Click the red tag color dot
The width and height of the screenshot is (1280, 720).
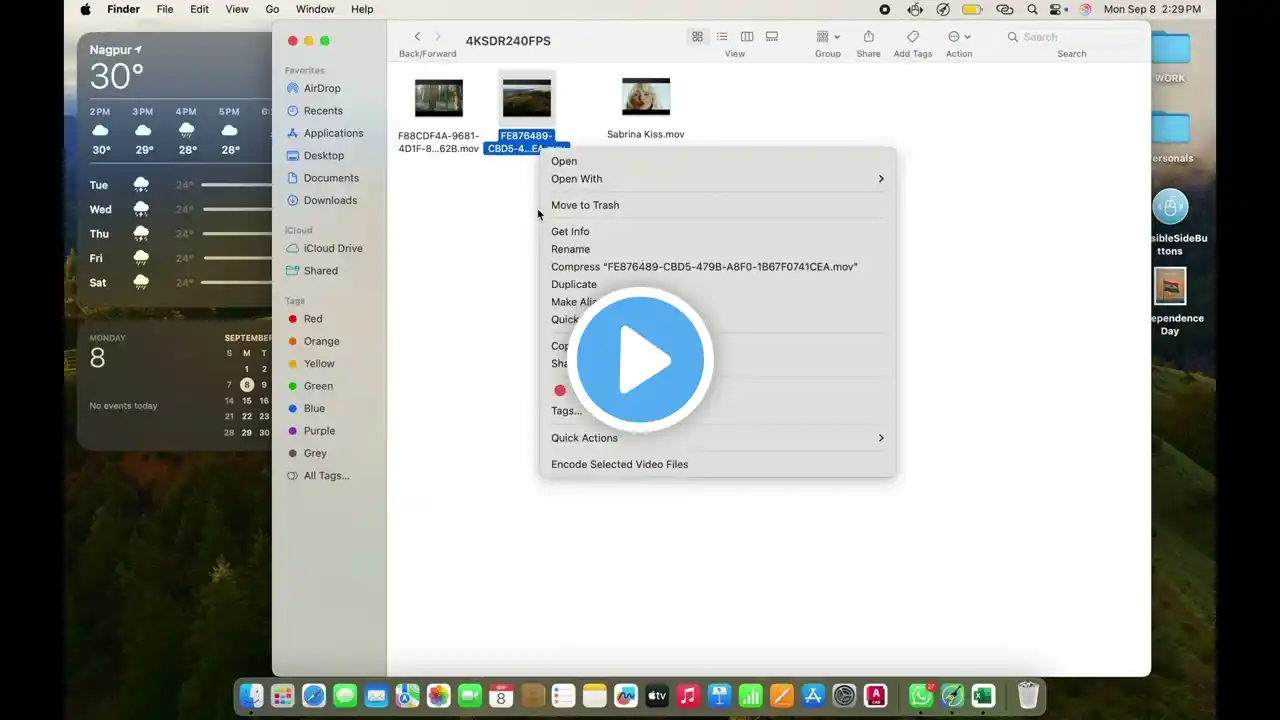pos(560,390)
